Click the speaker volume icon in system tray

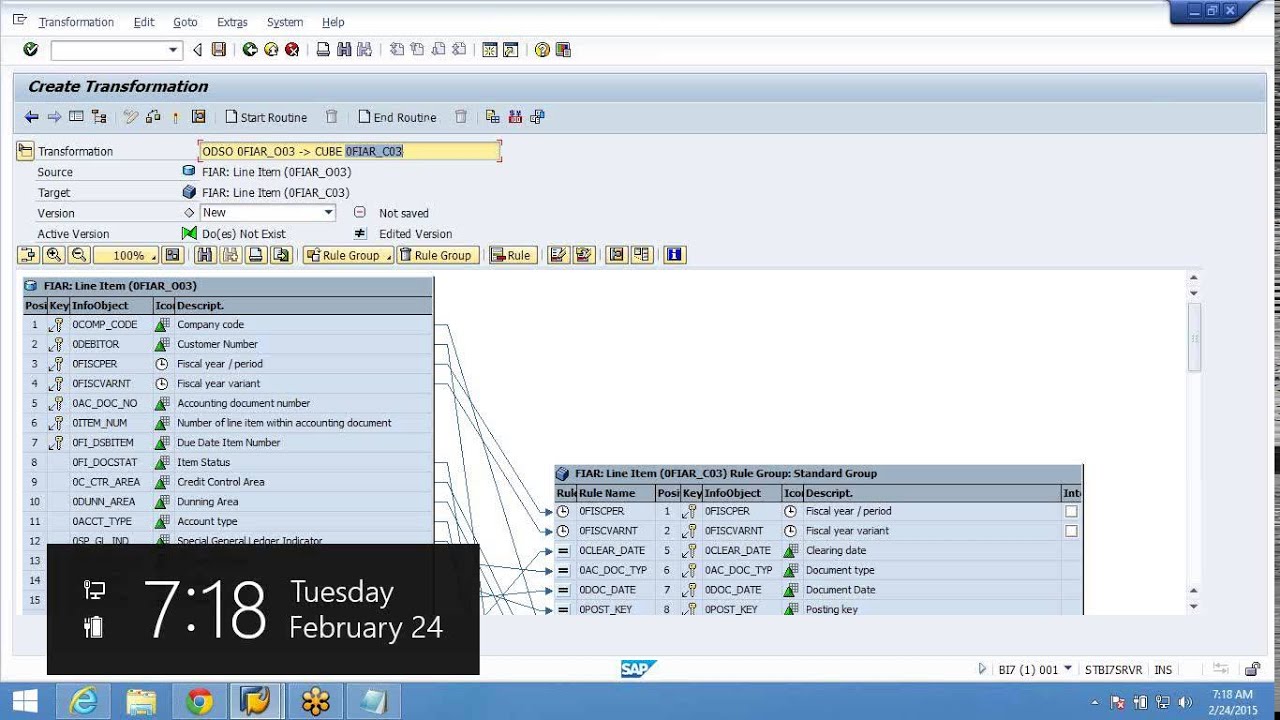(1187, 702)
